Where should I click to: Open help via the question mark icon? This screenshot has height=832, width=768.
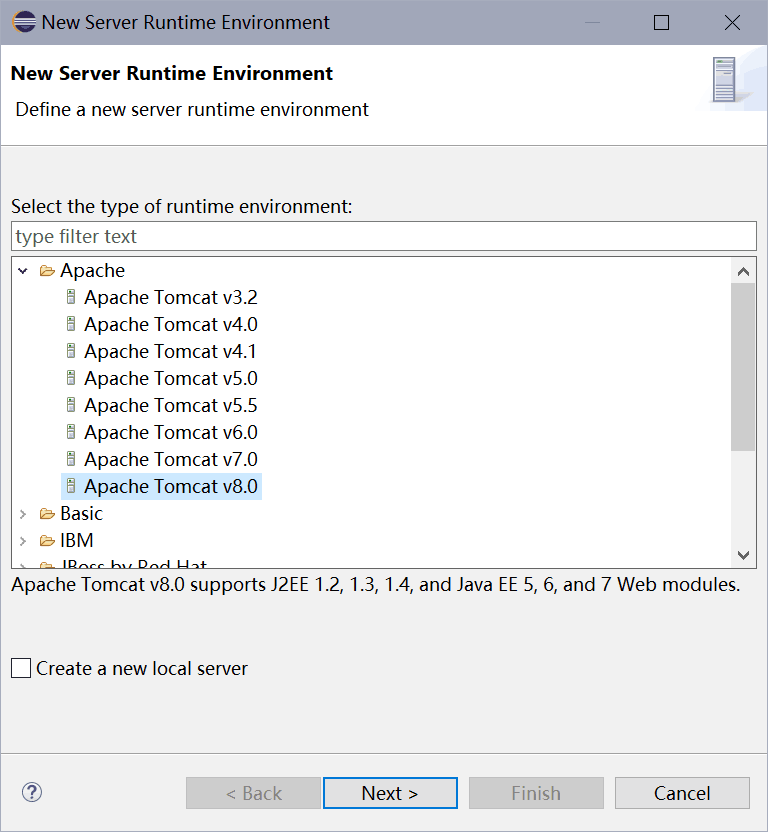click(31, 792)
